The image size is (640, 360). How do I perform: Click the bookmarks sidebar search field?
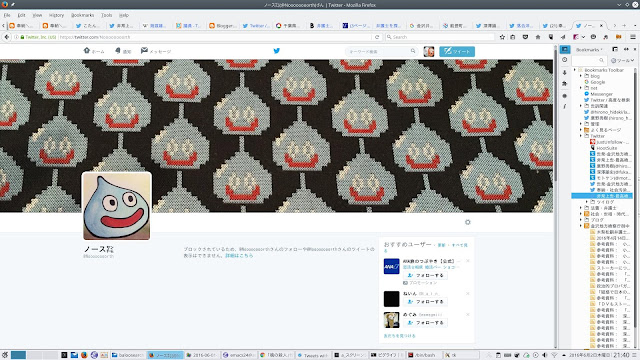click(x=588, y=60)
